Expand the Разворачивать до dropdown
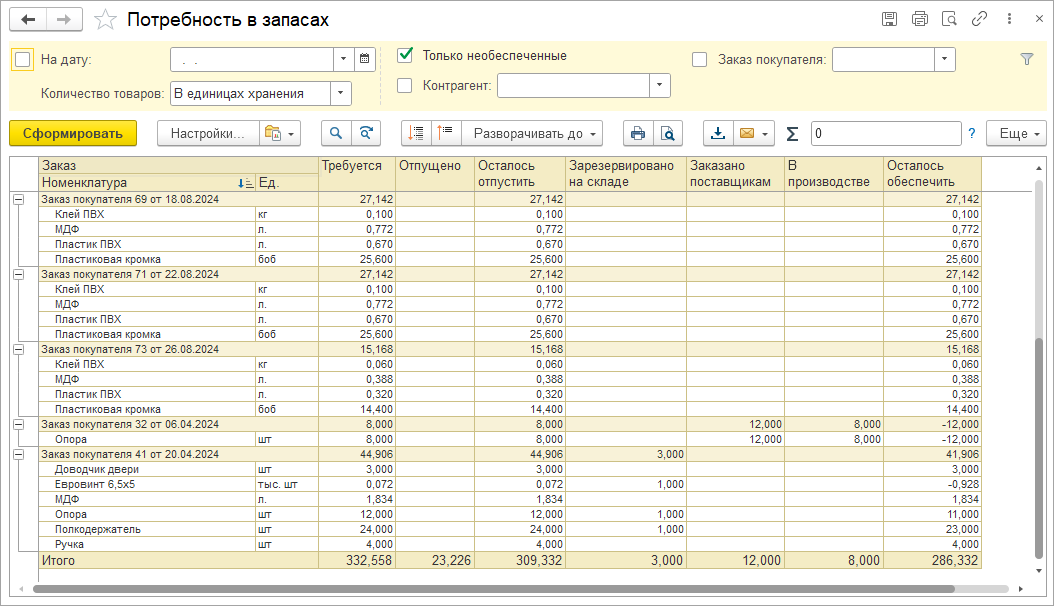This screenshot has height=606, width=1054. [532, 133]
